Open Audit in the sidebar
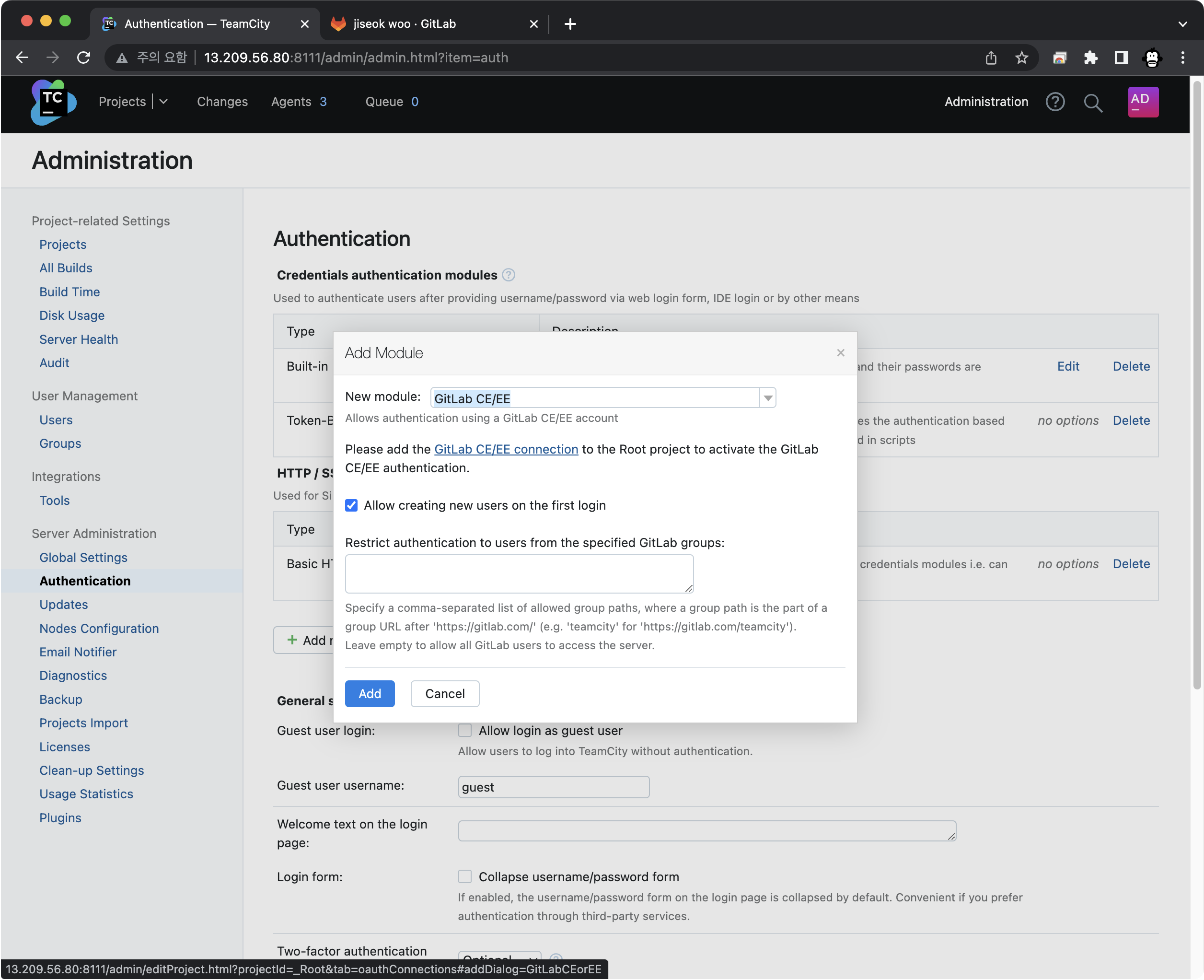Image resolution: width=1204 pixels, height=980 pixels. 54,363
